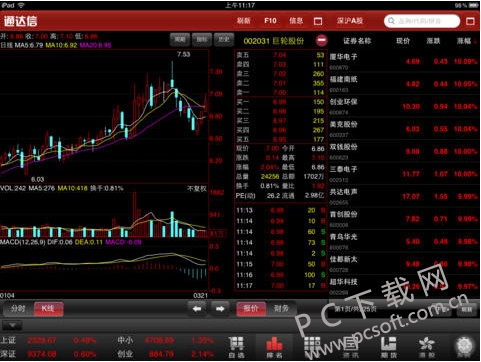Select the 厦华电子 row in the list
Image resolution: width=481 pixels, height=362 pixels.
click(x=404, y=61)
